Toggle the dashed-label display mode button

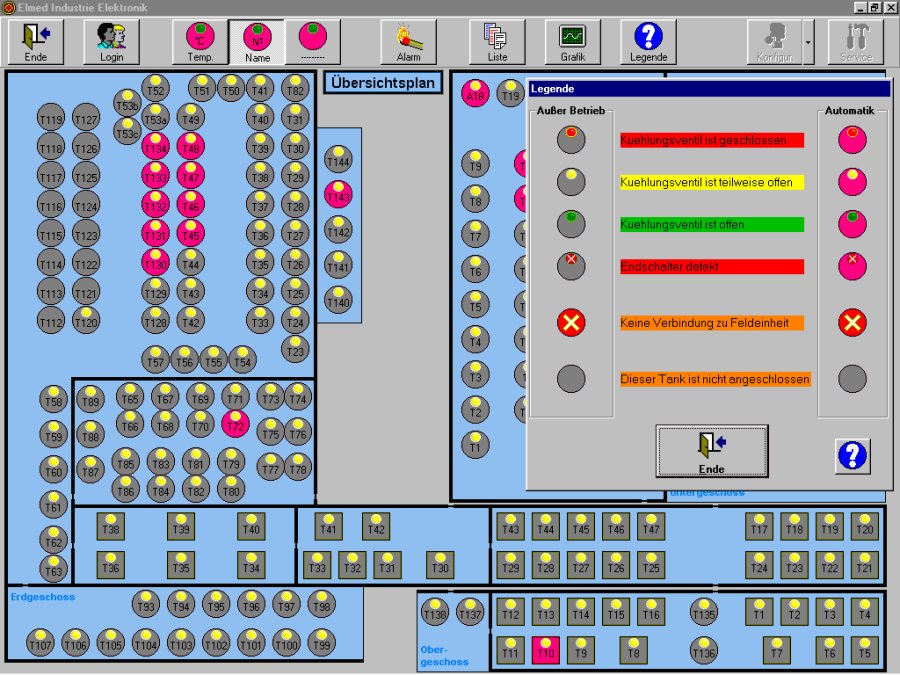tap(313, 41)
